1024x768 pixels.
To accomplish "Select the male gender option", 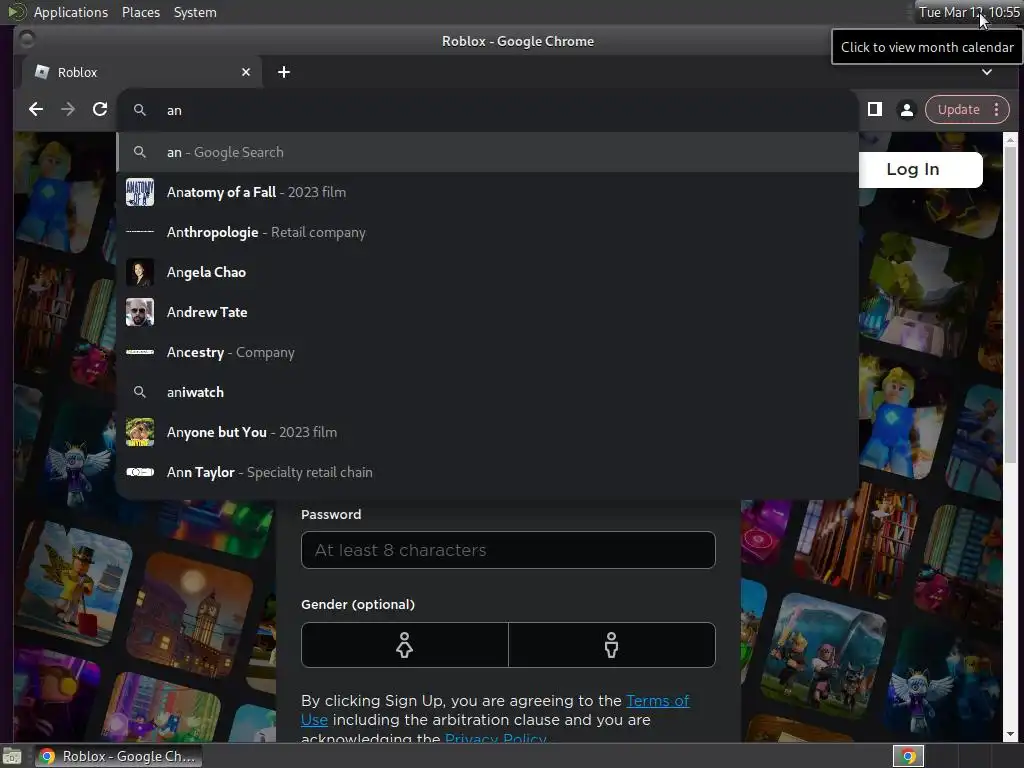I will coord(611,645).
